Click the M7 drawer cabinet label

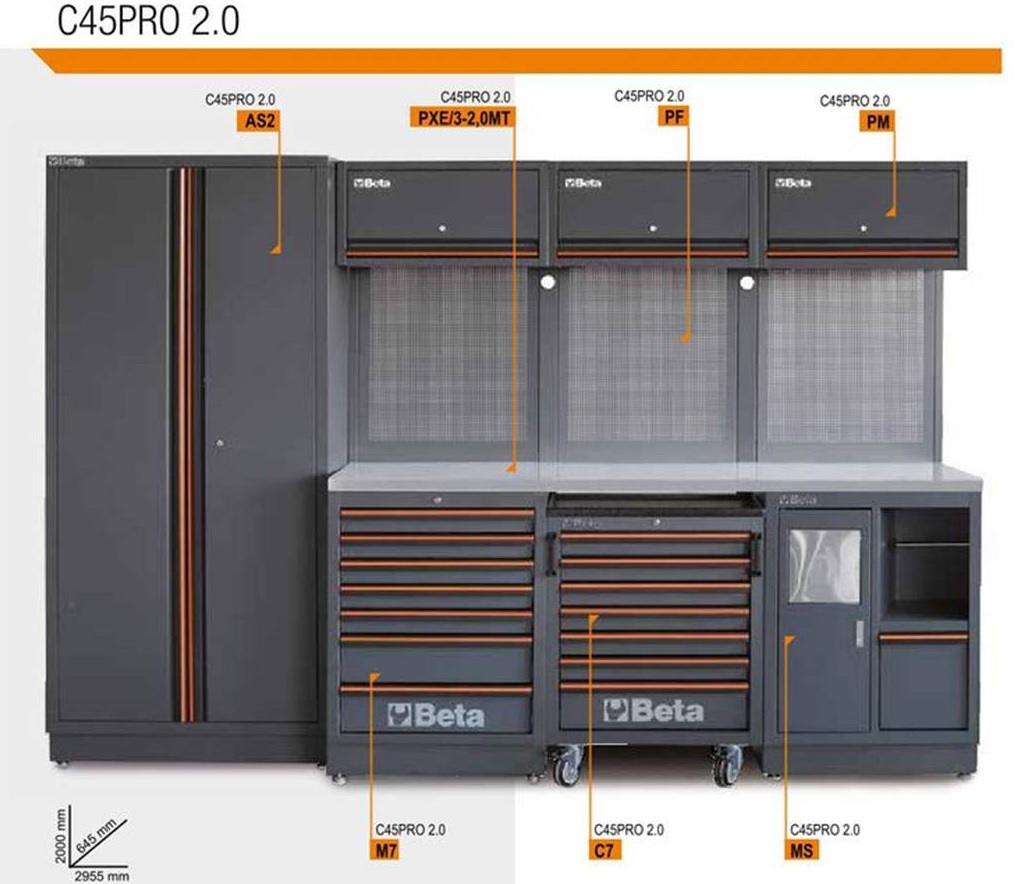tap(386, 851)
